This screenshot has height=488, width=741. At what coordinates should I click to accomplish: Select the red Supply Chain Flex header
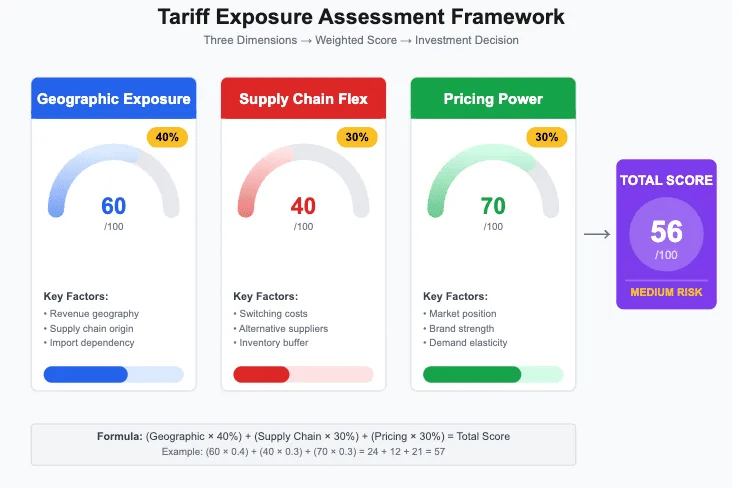pos(303,99)
